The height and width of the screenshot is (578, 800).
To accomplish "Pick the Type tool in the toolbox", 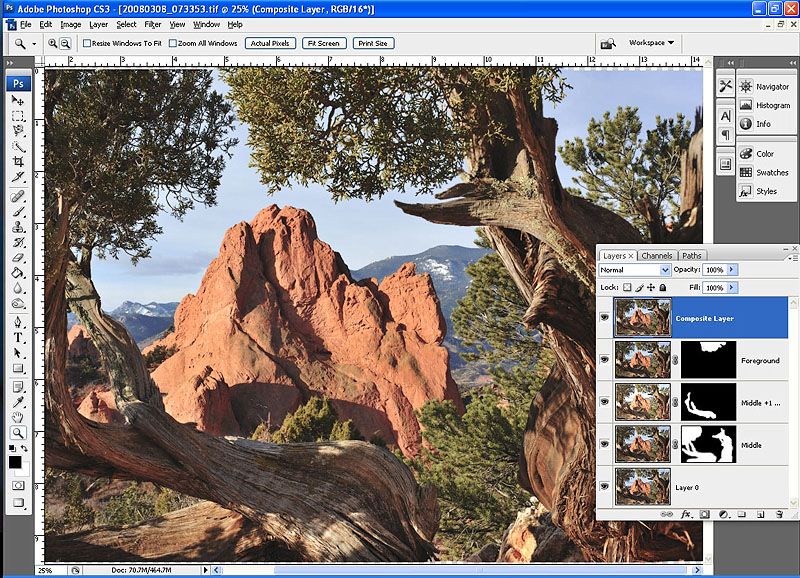I will pyautogui.click(x=18, y=338).
